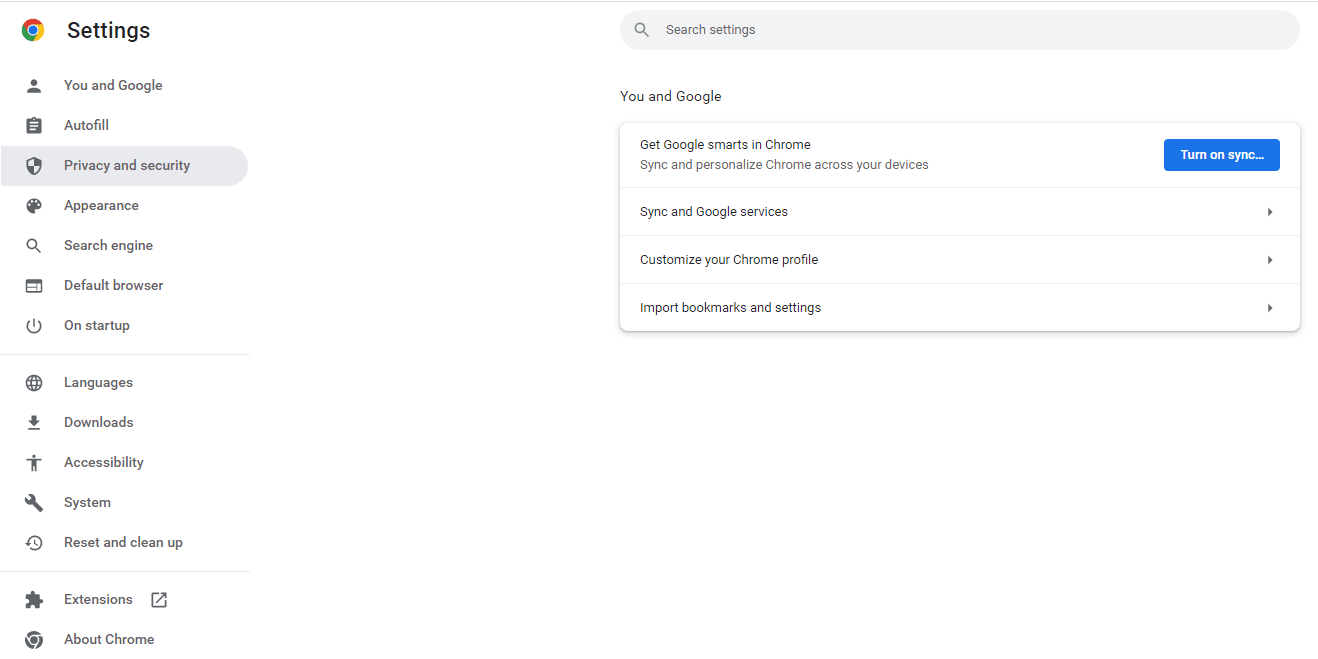Open the Reset and clean up section
Screen dimensions: 1318x659
[x=123, y=542]
